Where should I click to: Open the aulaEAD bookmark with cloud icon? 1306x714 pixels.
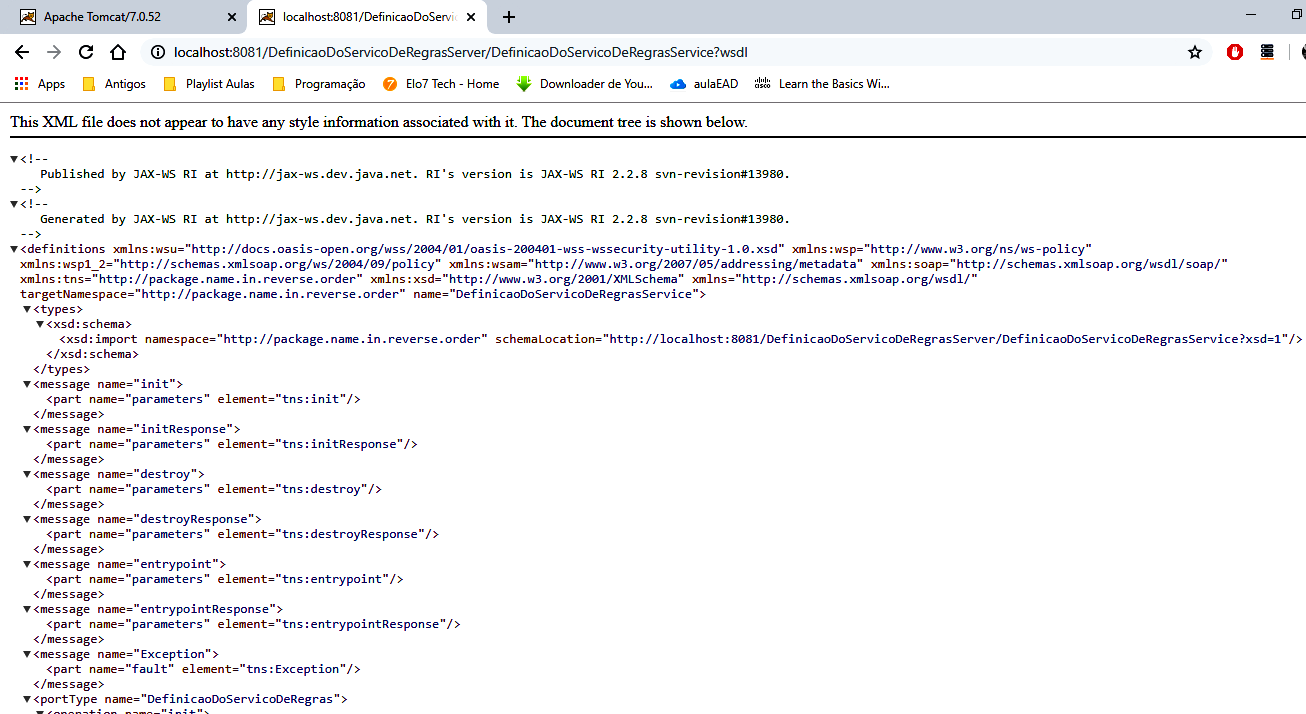pyautogui.click(x=677, y=84)
